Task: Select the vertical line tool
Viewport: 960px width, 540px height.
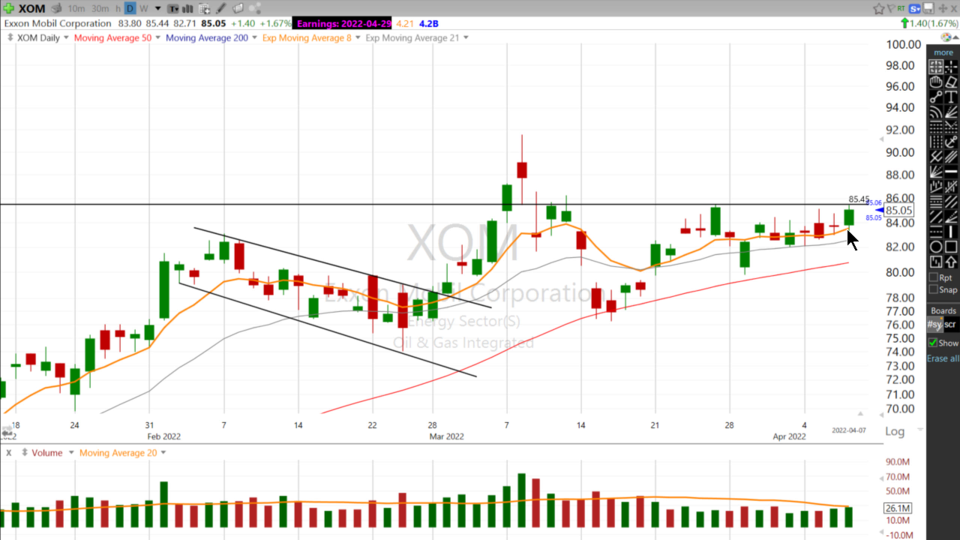Action: [x=951, y=230]
